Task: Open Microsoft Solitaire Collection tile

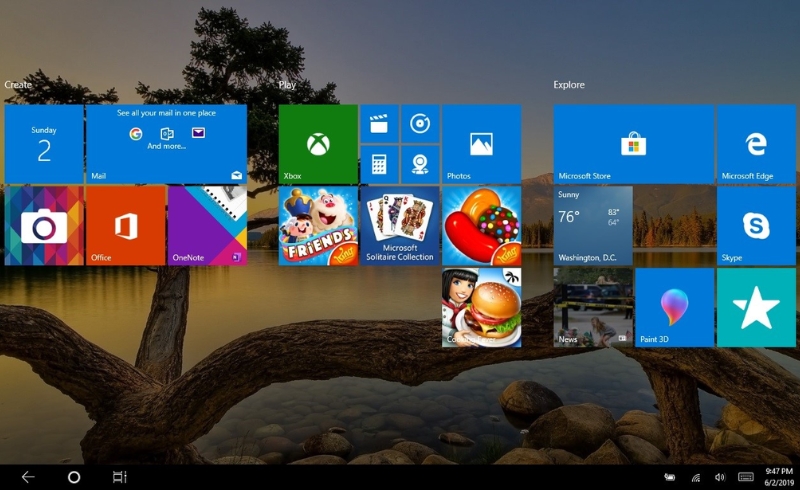Action: point(399,226)
